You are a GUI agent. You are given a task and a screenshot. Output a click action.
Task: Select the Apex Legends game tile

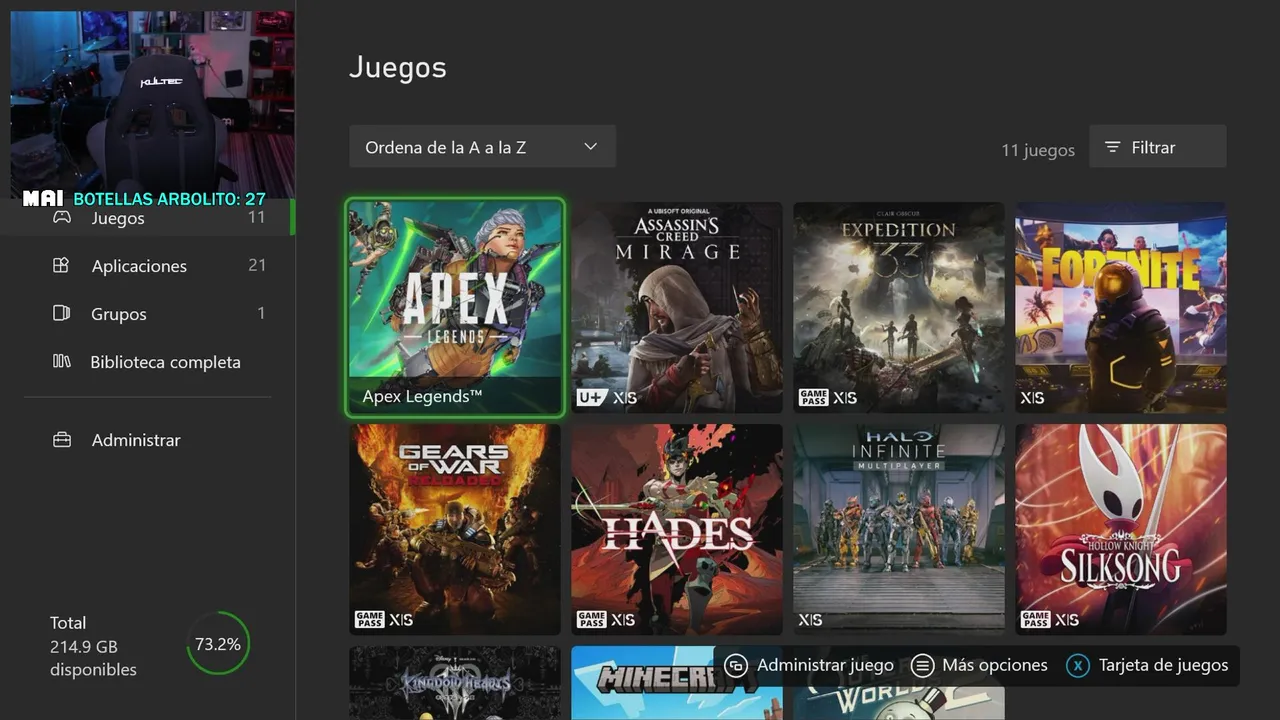(x=455, y=307)
